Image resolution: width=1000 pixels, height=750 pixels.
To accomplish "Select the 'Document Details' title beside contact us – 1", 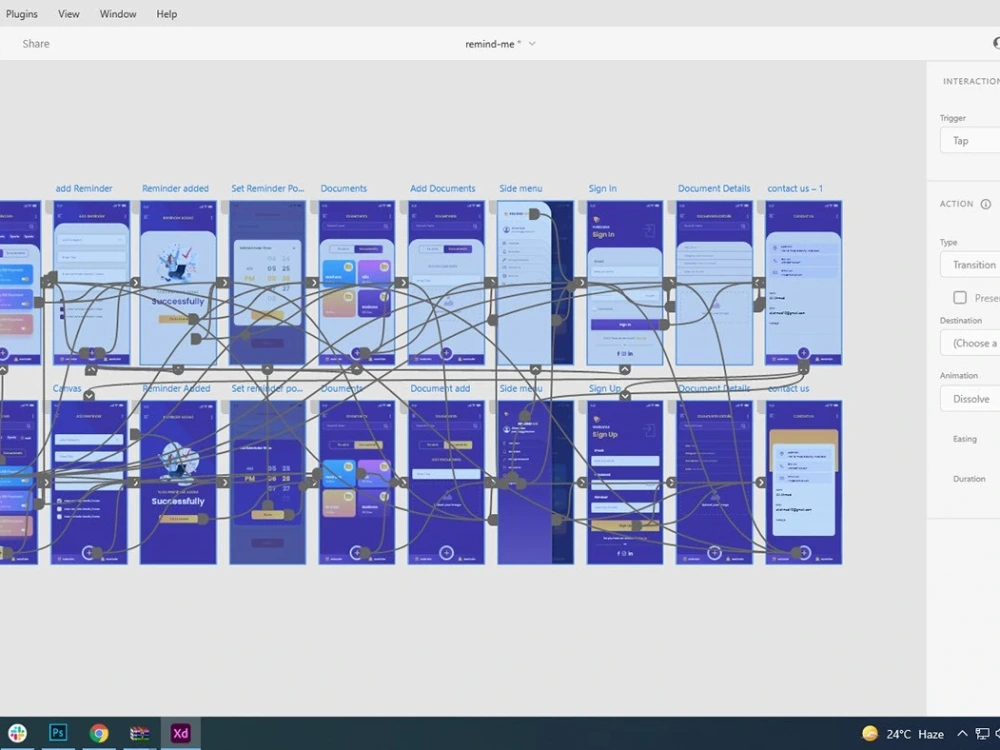I will 714,188.
